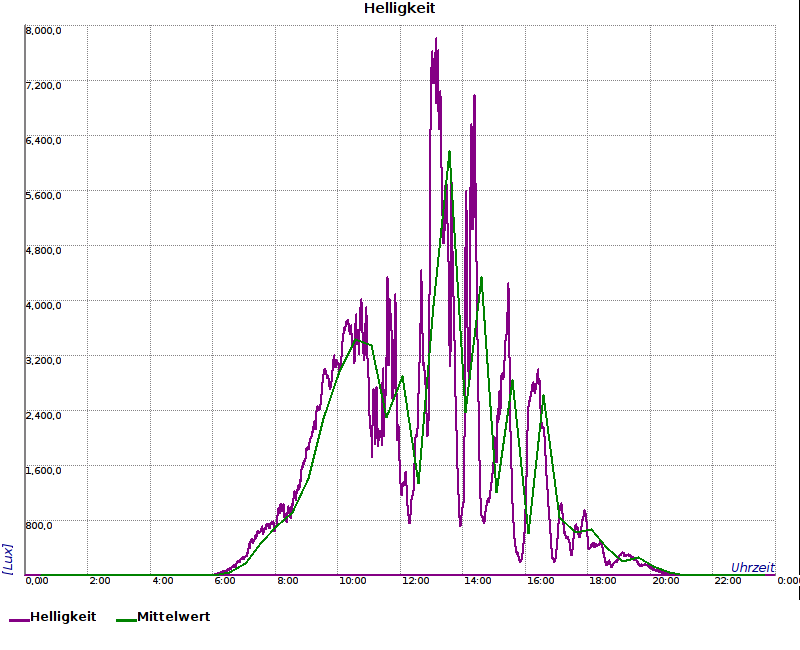Toggle the Mittelwert series via legend label
Image resolution: width=800 pixels, height=650 pixels.
coord(173,617)
